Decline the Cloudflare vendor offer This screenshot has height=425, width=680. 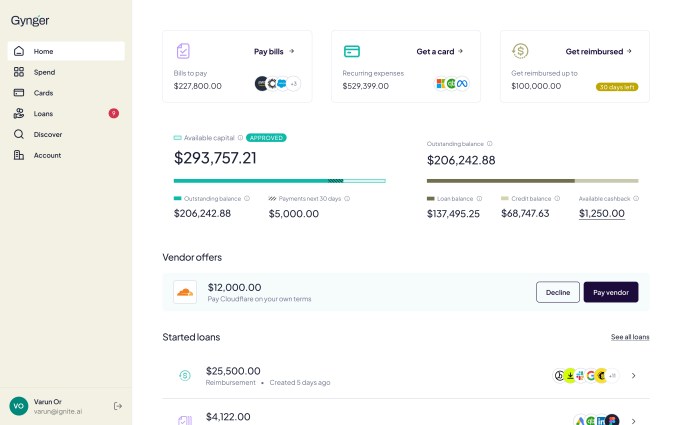pyautogui.click(x=557, y=292)
